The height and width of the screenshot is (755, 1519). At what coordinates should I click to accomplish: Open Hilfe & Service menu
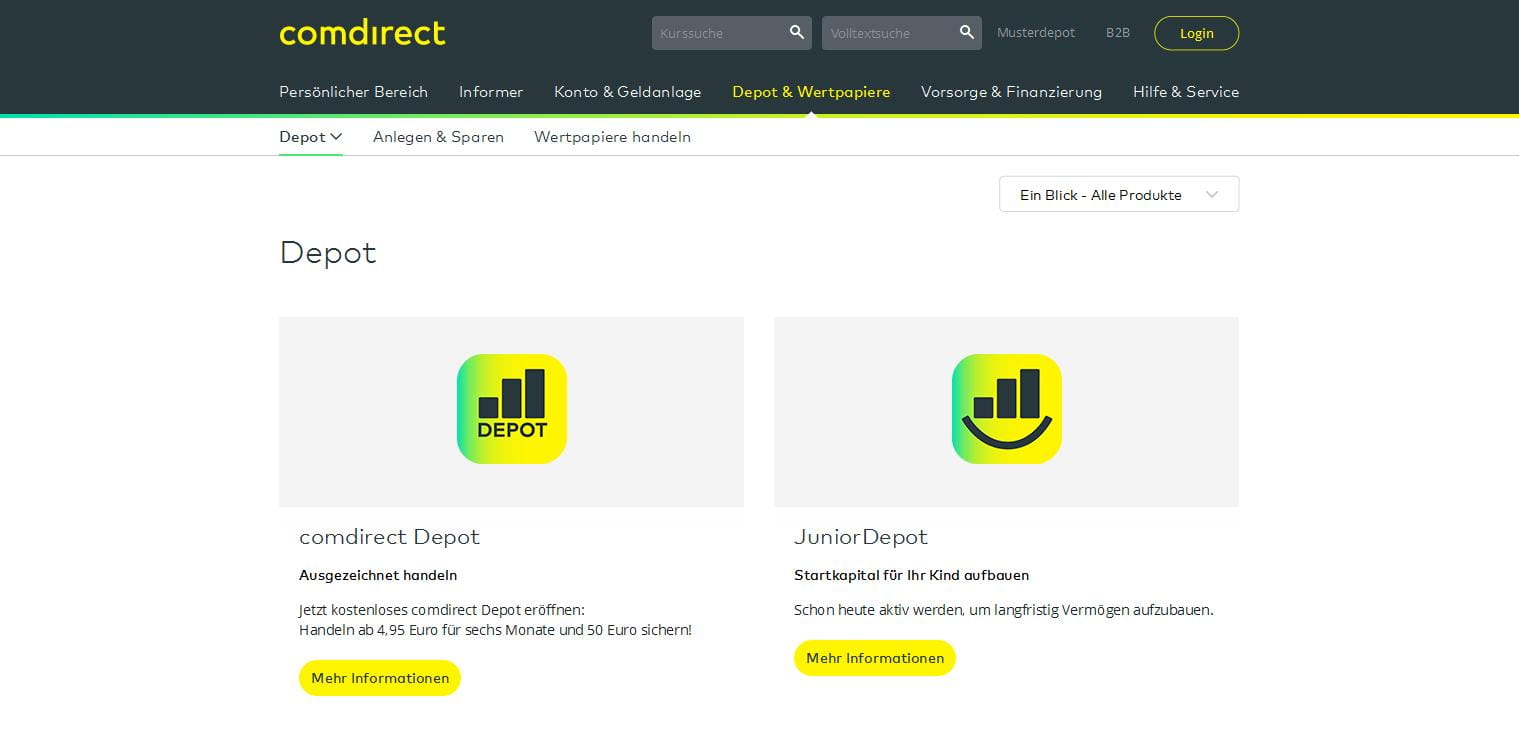[1186, 92]
